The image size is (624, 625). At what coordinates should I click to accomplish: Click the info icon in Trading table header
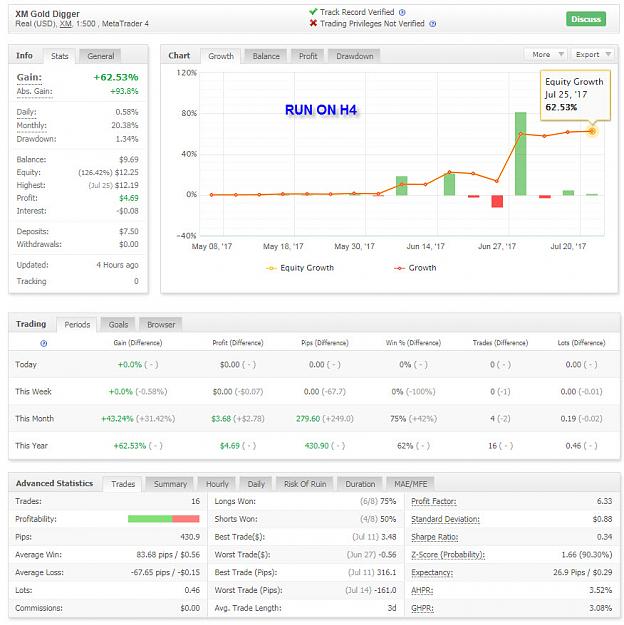44,343
